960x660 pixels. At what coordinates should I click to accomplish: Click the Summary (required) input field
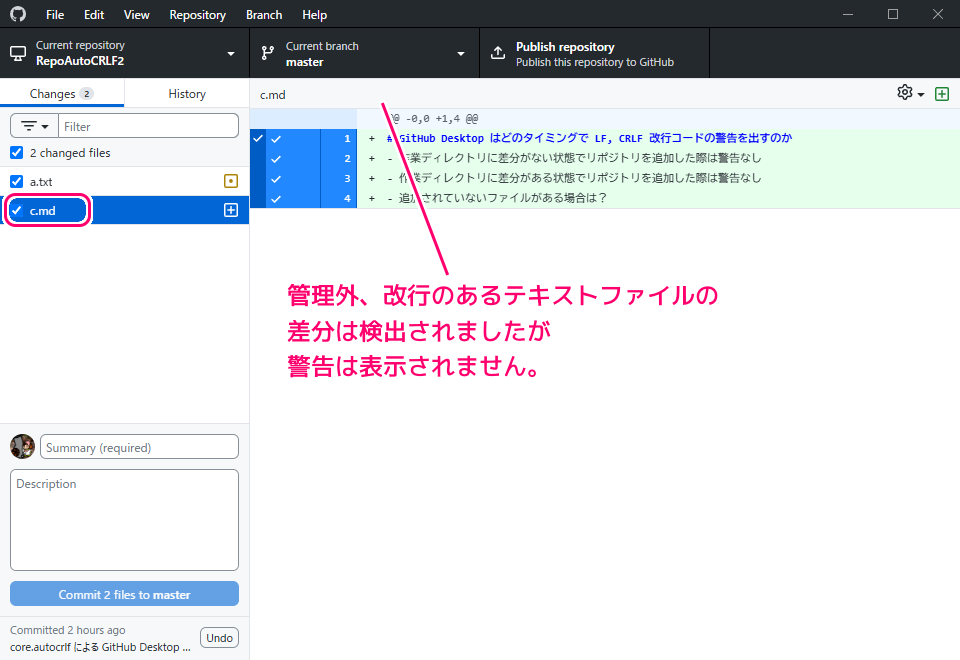[x=139, y=447]
